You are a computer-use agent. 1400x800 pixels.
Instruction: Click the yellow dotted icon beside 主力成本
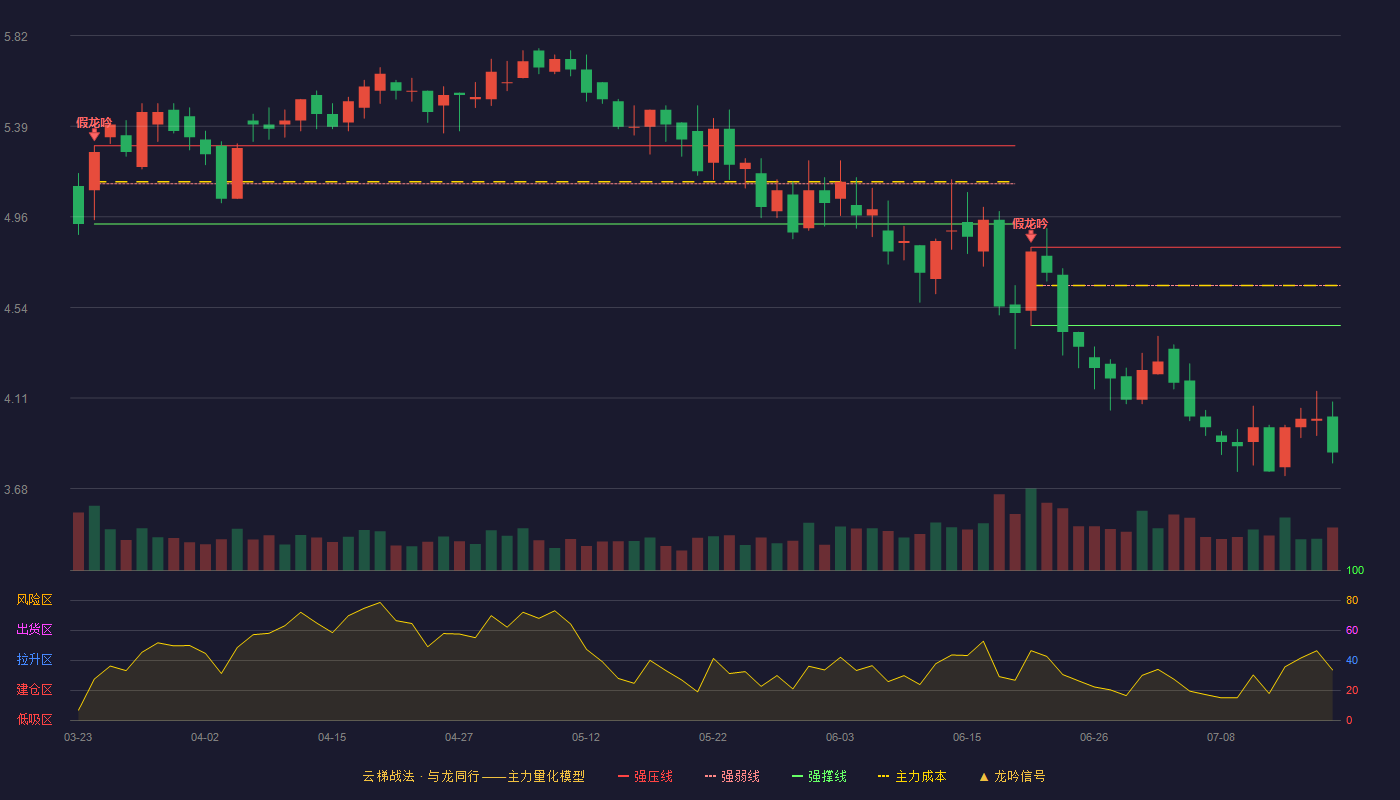883,776
